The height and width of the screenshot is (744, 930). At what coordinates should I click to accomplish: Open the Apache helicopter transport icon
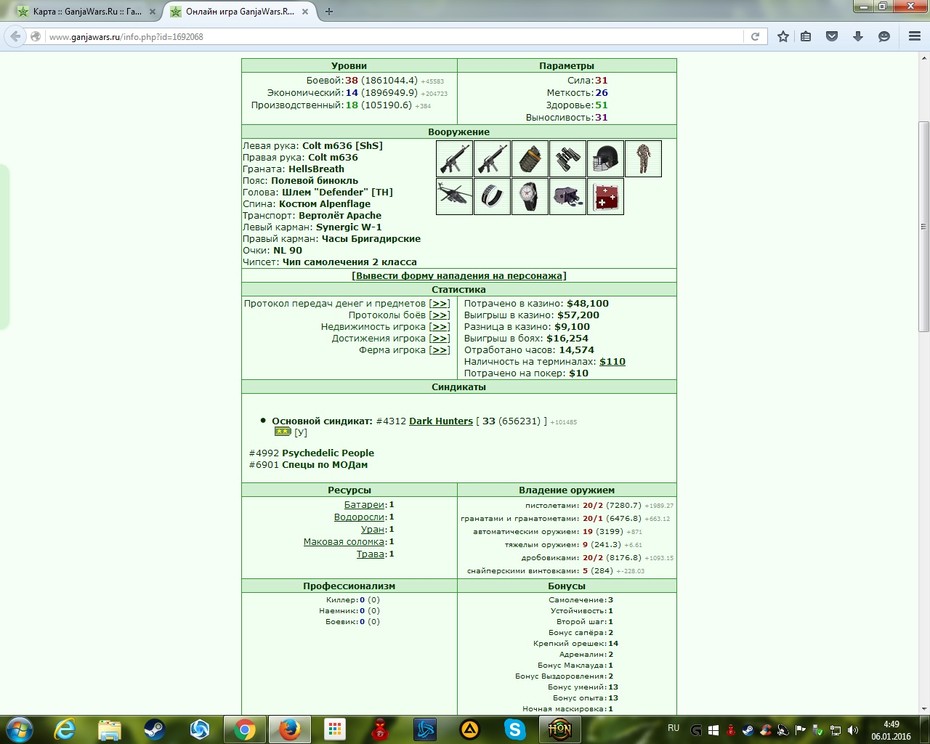pyautogui.click(x=454, y=196)
